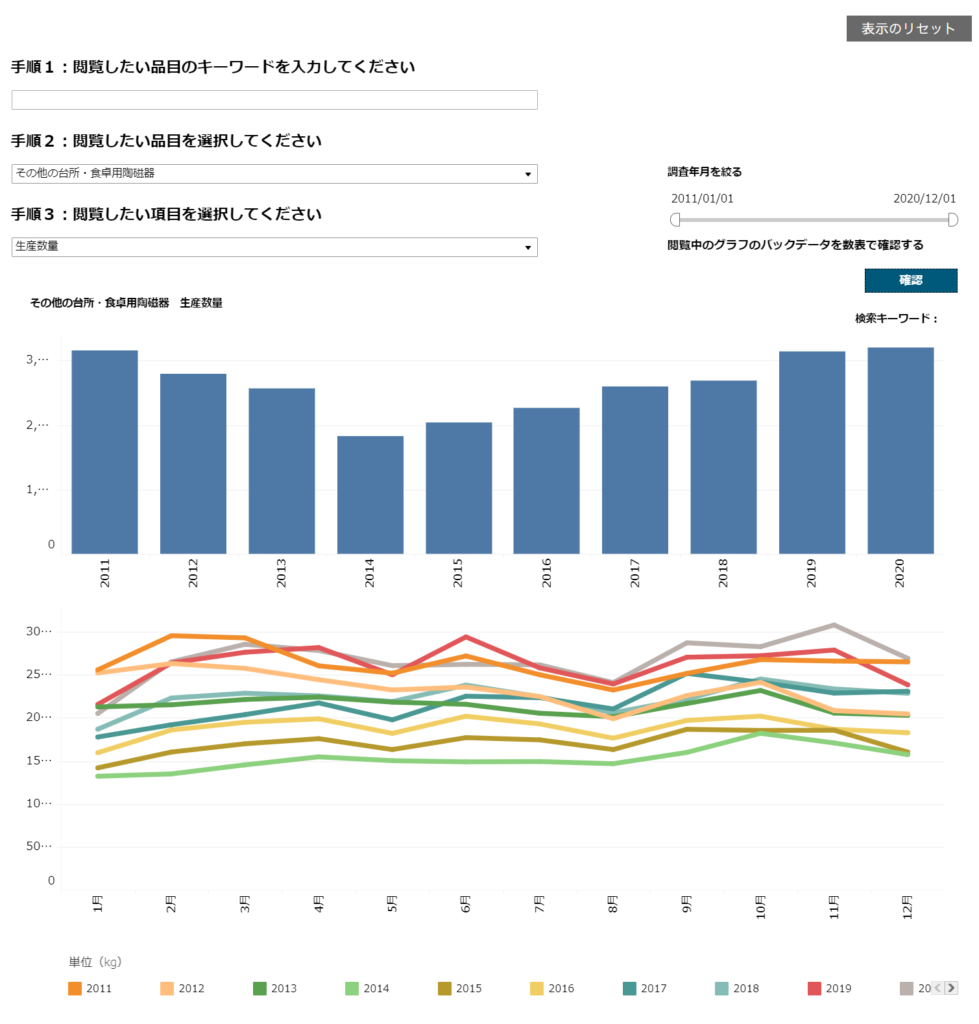
Task: Focus the item keyword input field
Action: pyautogui.click(x=274, y=100)
